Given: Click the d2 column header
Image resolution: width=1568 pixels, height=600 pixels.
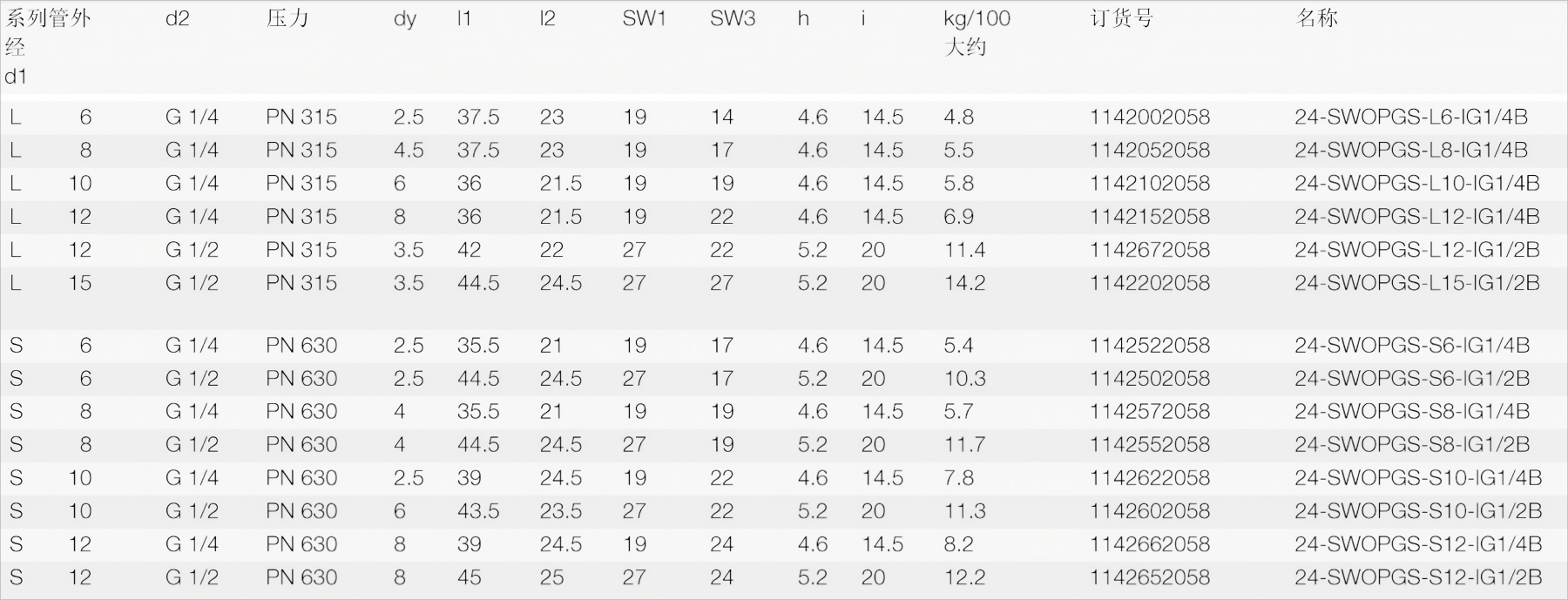Looking at the screenshot, I should 177,18.
